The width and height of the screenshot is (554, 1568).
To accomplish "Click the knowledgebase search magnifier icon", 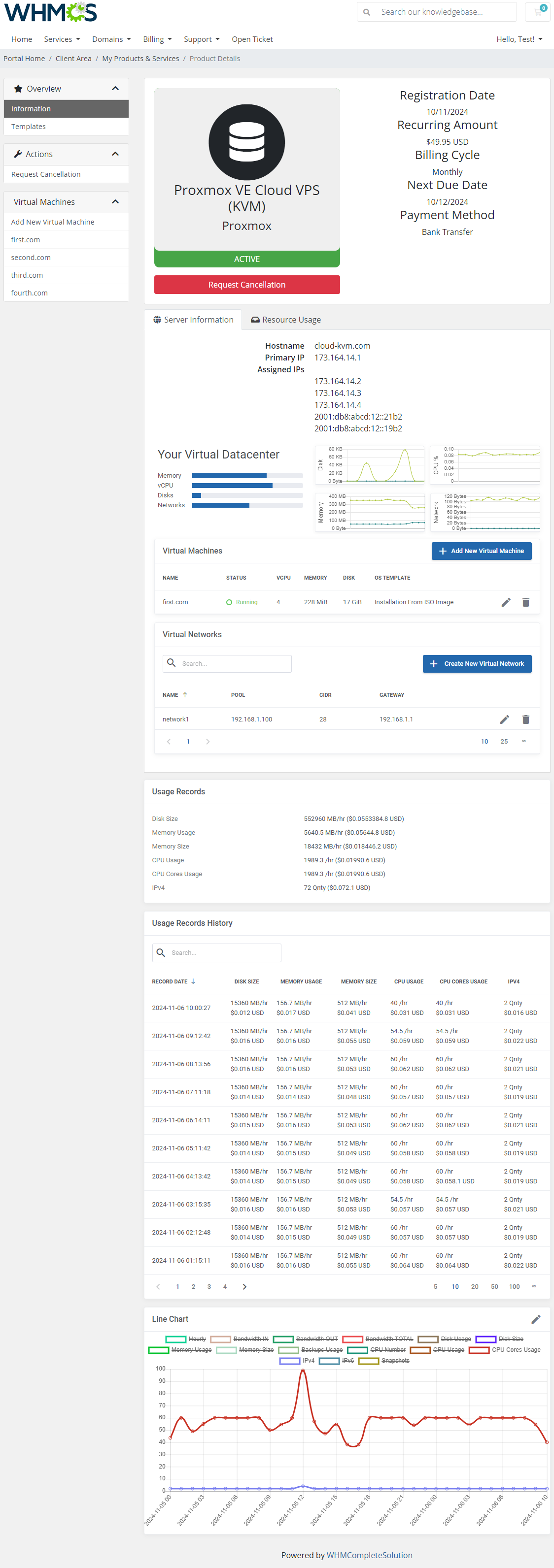I will (366, 12).
